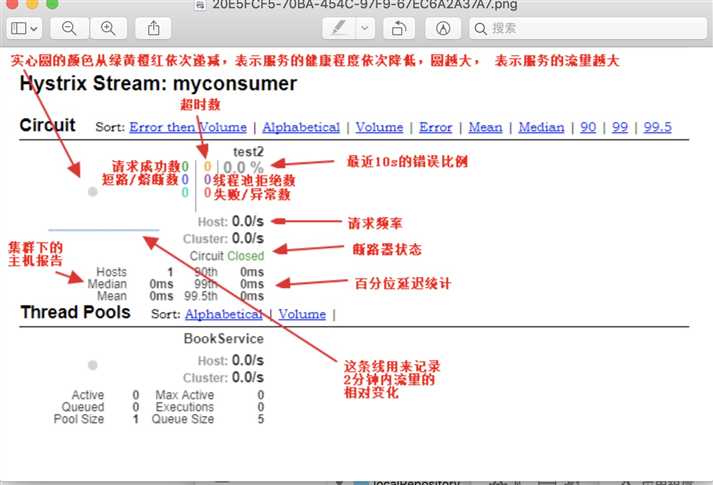Expand the highlight color dropdown arrow
This screenshot has height=485, width=713.
(364, 29)
